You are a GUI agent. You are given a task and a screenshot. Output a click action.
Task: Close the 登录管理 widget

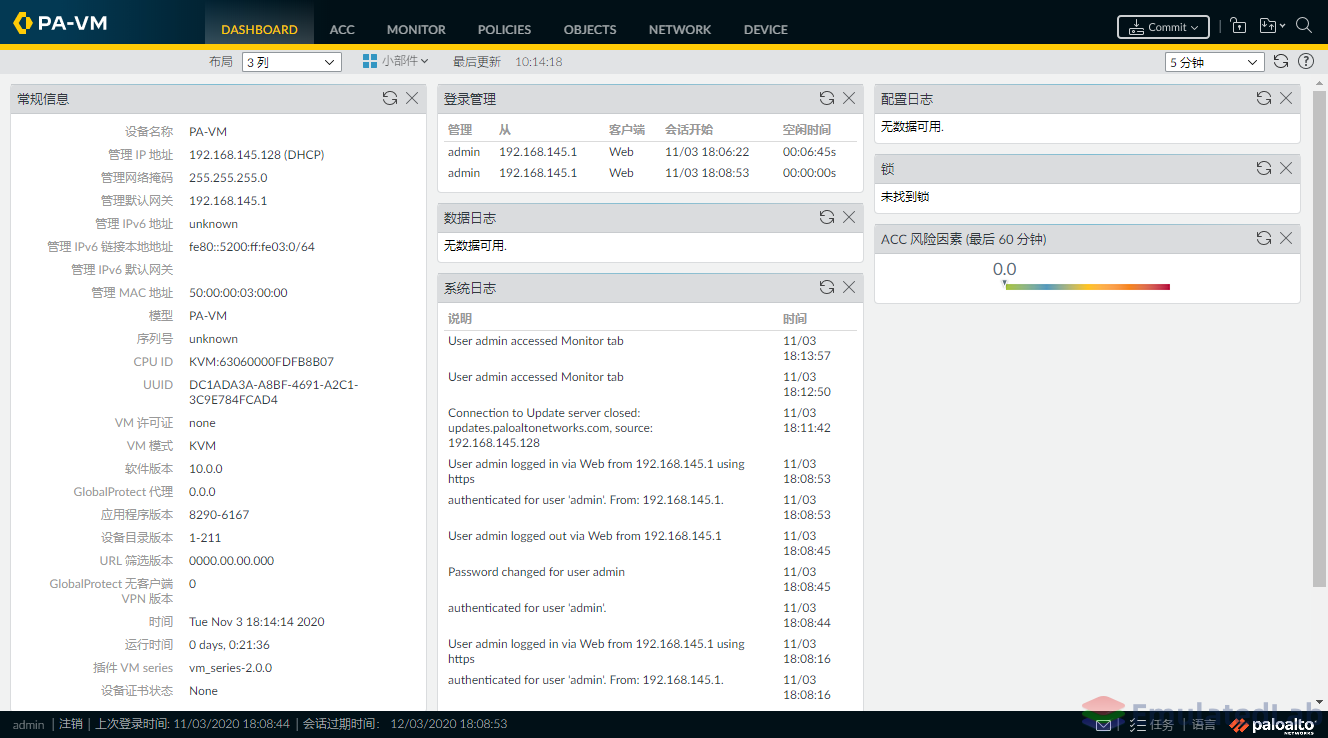tap(849, 98)
